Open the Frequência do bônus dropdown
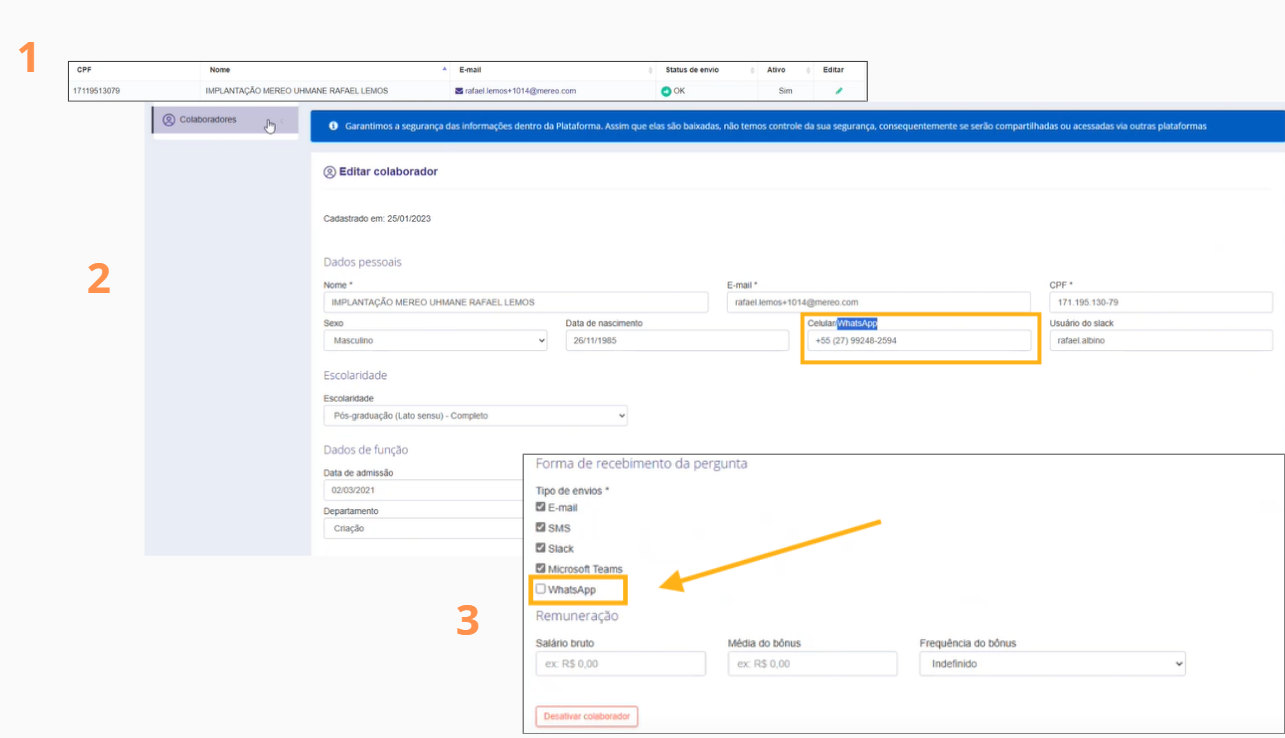The image size is (1285, 738). click(1052, 664)
